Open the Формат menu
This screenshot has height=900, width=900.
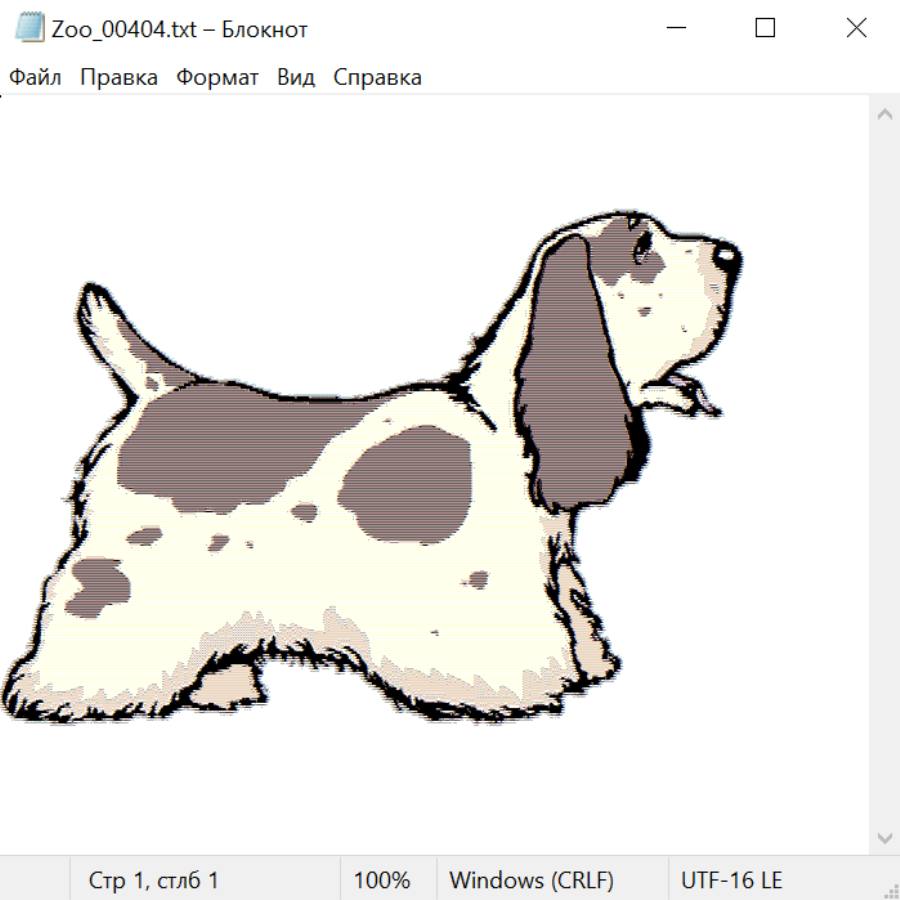217,78
